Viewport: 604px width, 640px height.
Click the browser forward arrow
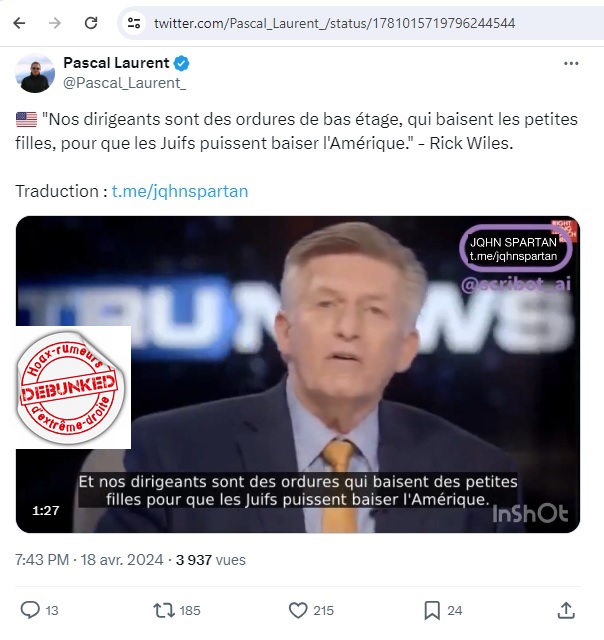click(x=55, y=23)
